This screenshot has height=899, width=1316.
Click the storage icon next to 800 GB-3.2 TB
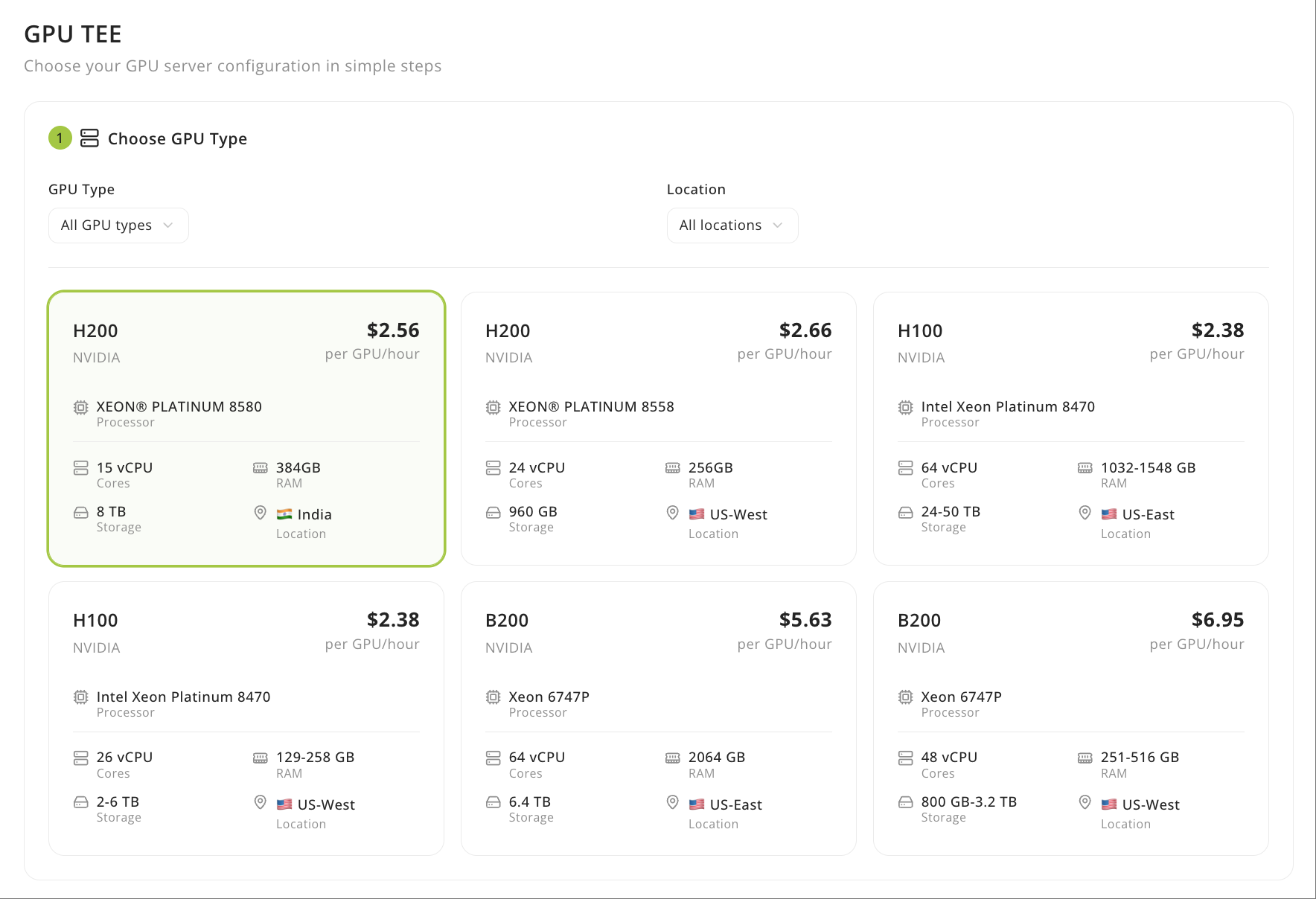click(905, 802)
